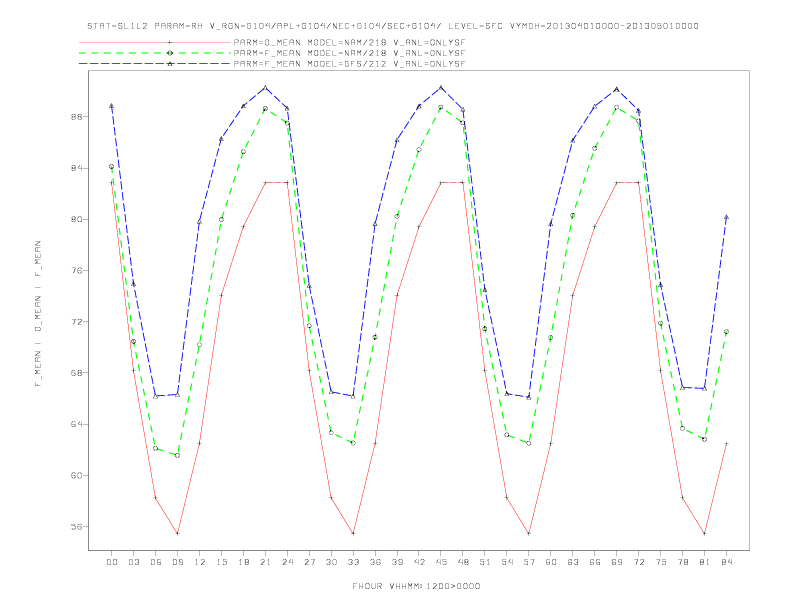Screen dimensions: 792x612
Task: Click x-axis tick label 30
Action: pos(331,562)
